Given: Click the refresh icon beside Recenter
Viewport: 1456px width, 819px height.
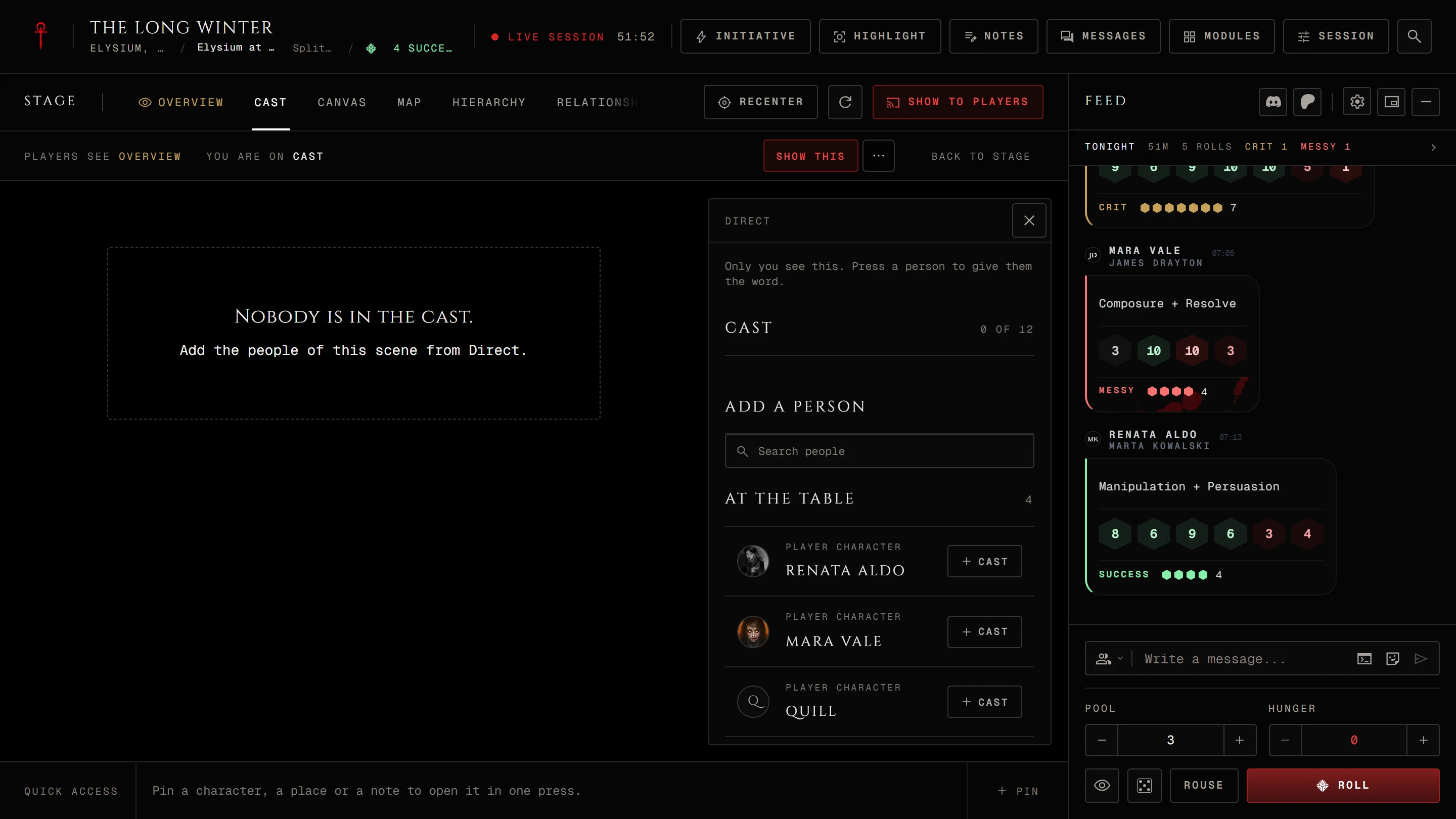Looking at the screenshot, I should (845, 102).
